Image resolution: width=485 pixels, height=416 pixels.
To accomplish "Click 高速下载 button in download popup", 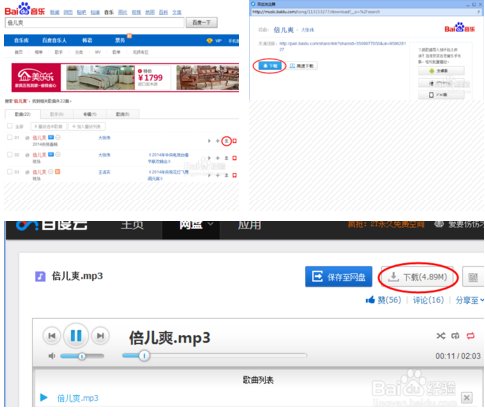I will coord(302,66).
